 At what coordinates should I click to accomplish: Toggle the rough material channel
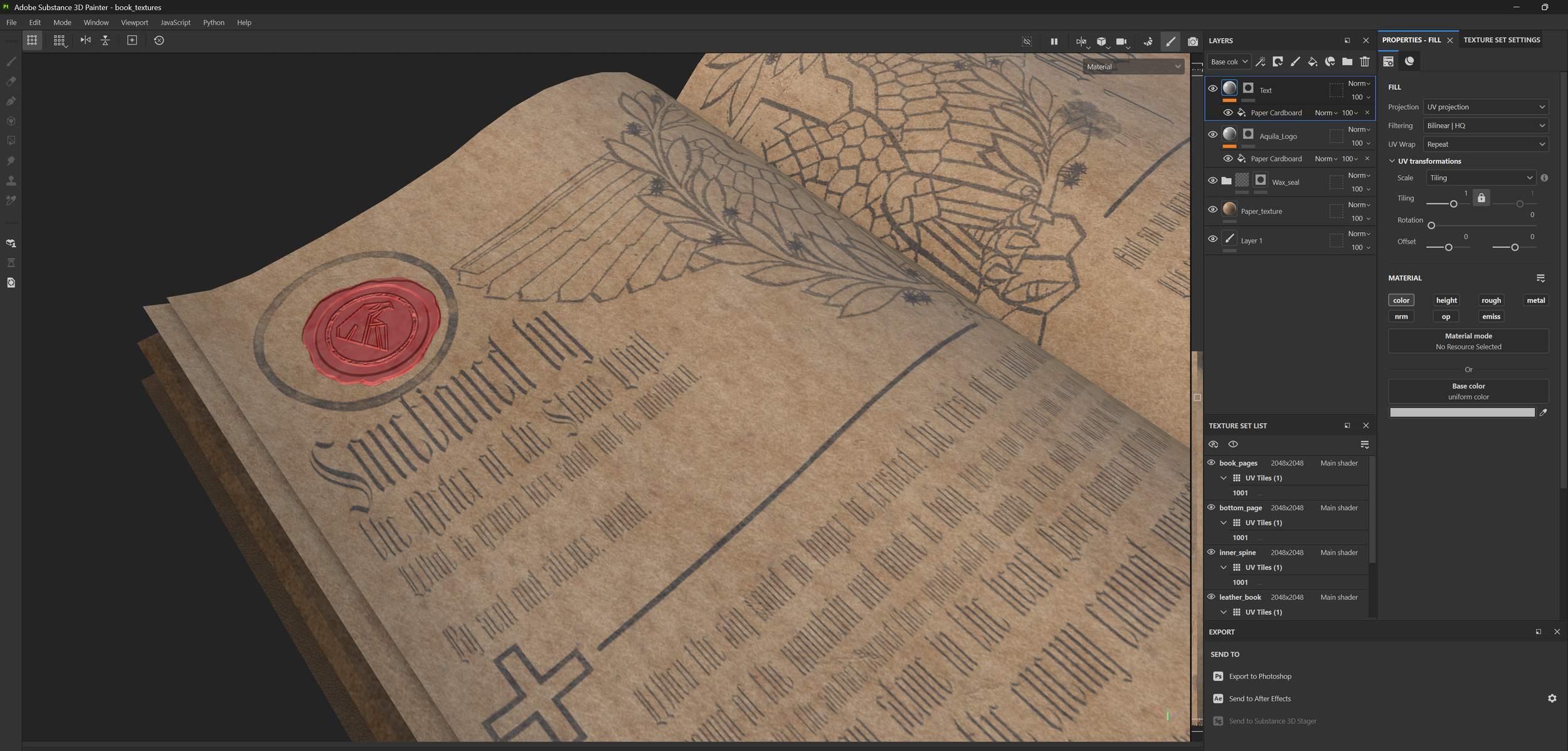1491,301
